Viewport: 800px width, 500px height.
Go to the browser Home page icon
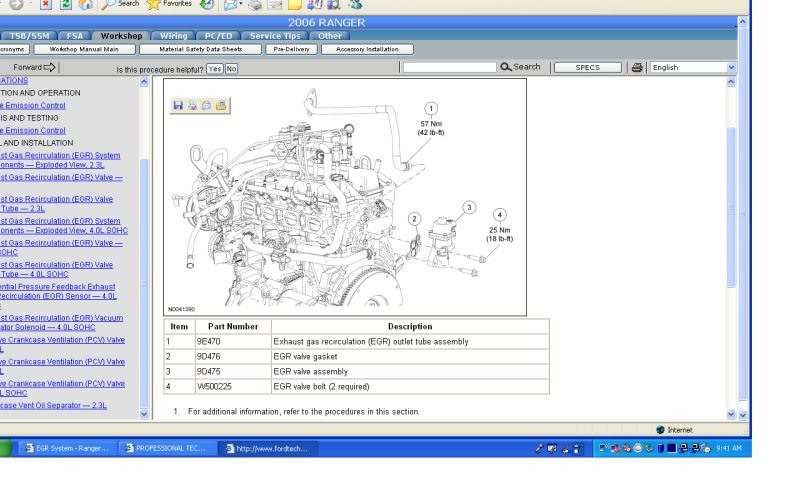point(86,4)
